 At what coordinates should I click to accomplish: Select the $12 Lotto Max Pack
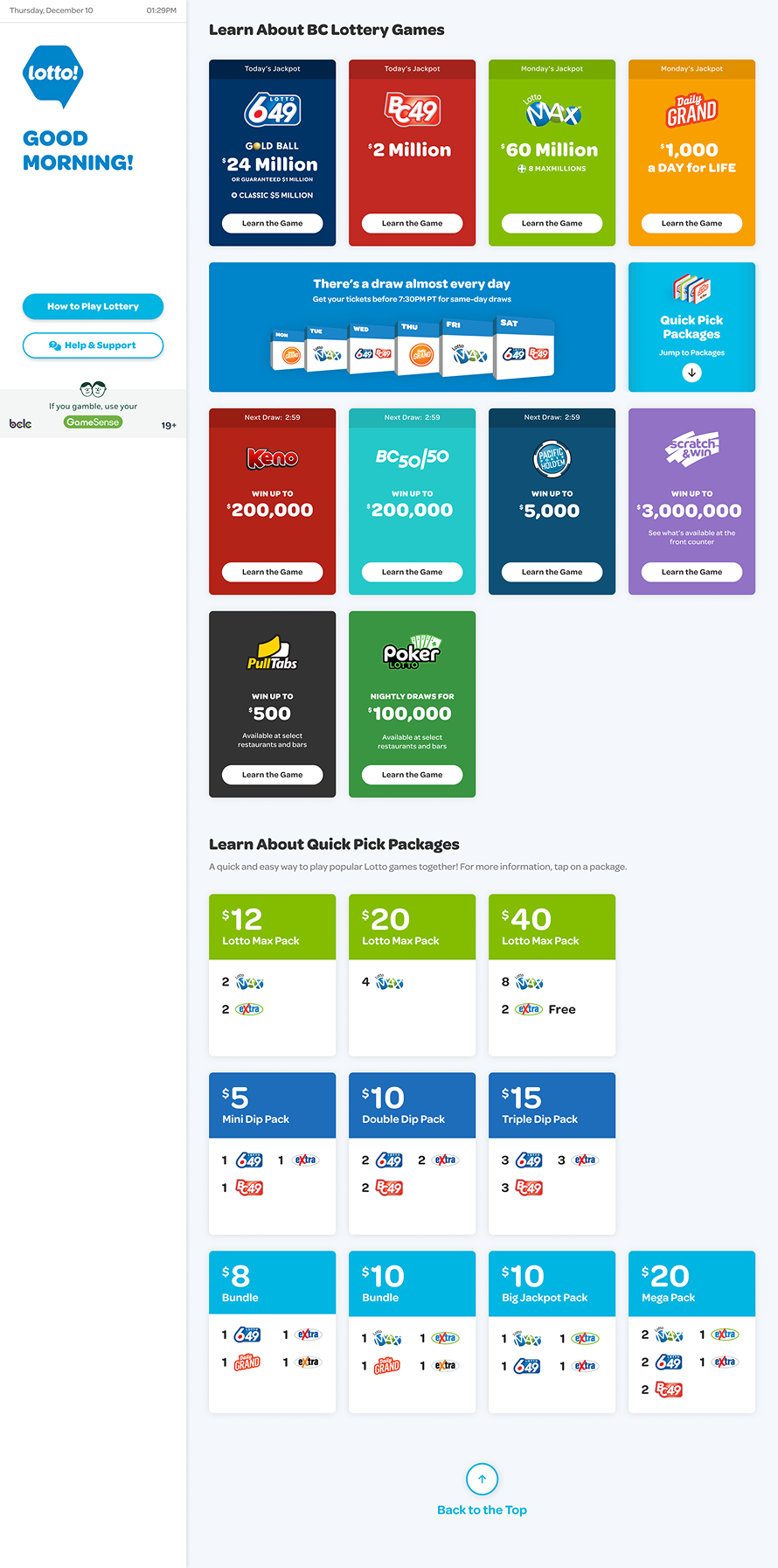tap(272, 975)
